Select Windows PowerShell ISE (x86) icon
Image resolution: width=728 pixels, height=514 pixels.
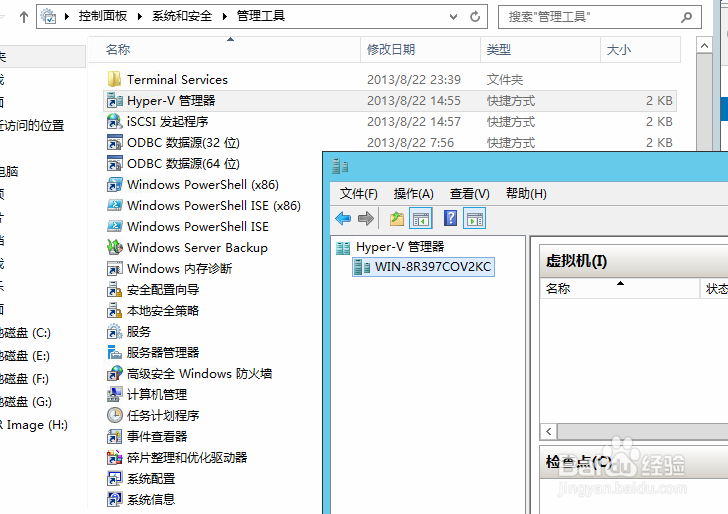[114, 205]
